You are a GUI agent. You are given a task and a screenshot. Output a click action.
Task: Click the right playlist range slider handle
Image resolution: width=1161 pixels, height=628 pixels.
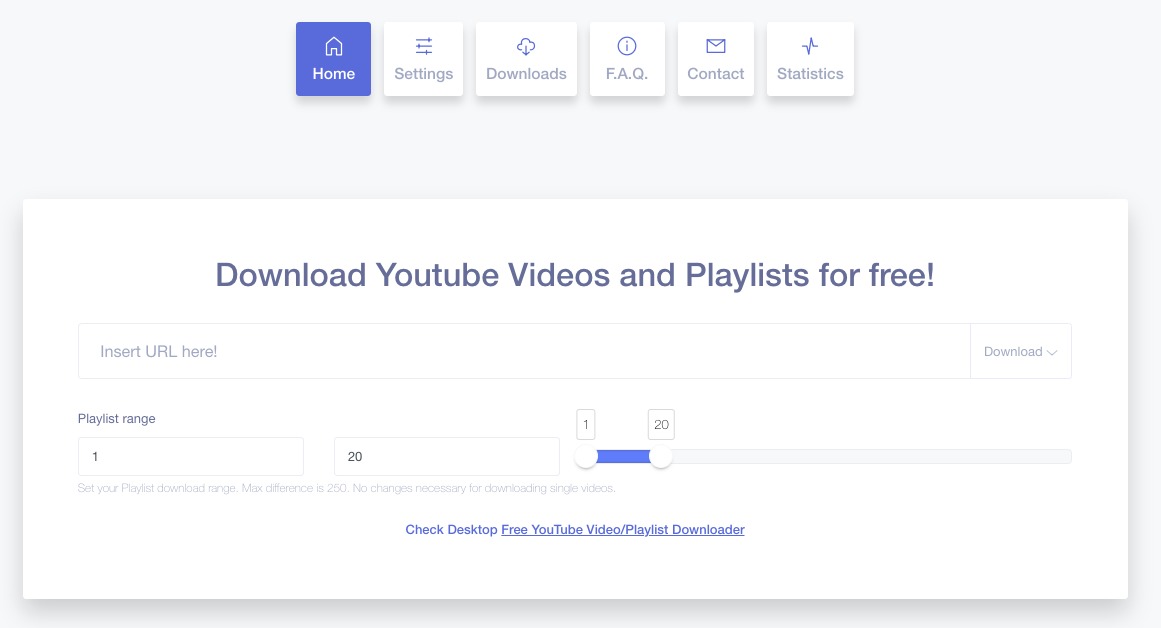[661, 457]
